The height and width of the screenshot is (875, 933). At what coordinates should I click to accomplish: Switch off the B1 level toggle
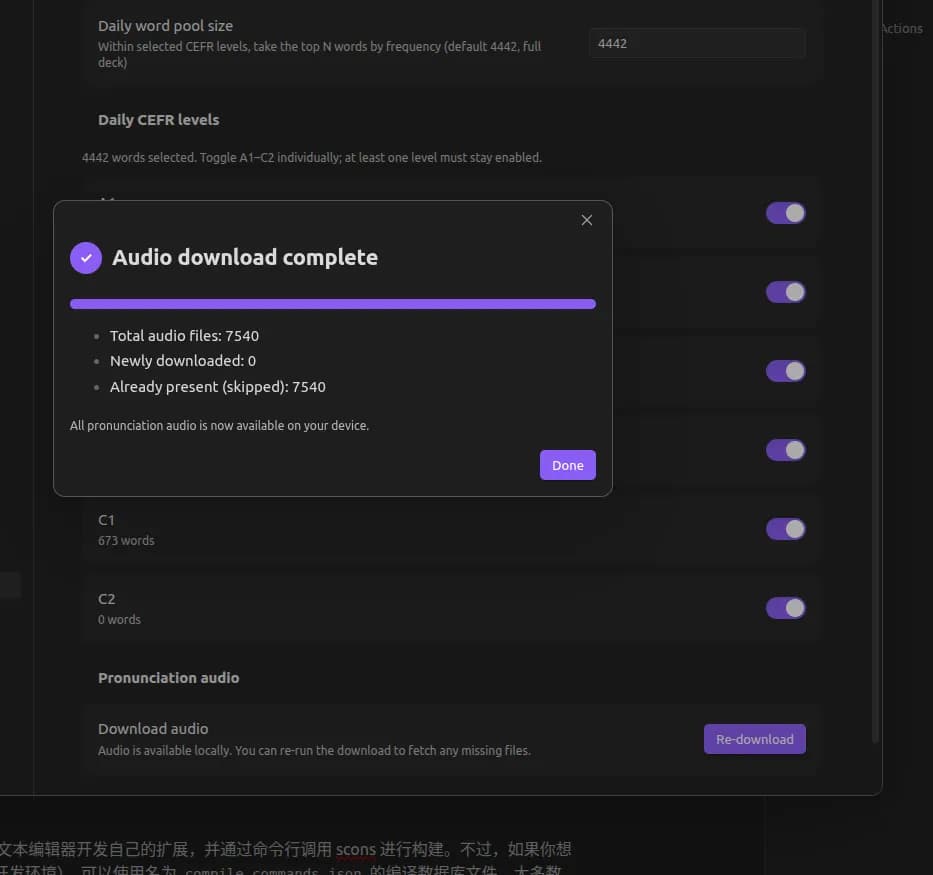(785, 371)
